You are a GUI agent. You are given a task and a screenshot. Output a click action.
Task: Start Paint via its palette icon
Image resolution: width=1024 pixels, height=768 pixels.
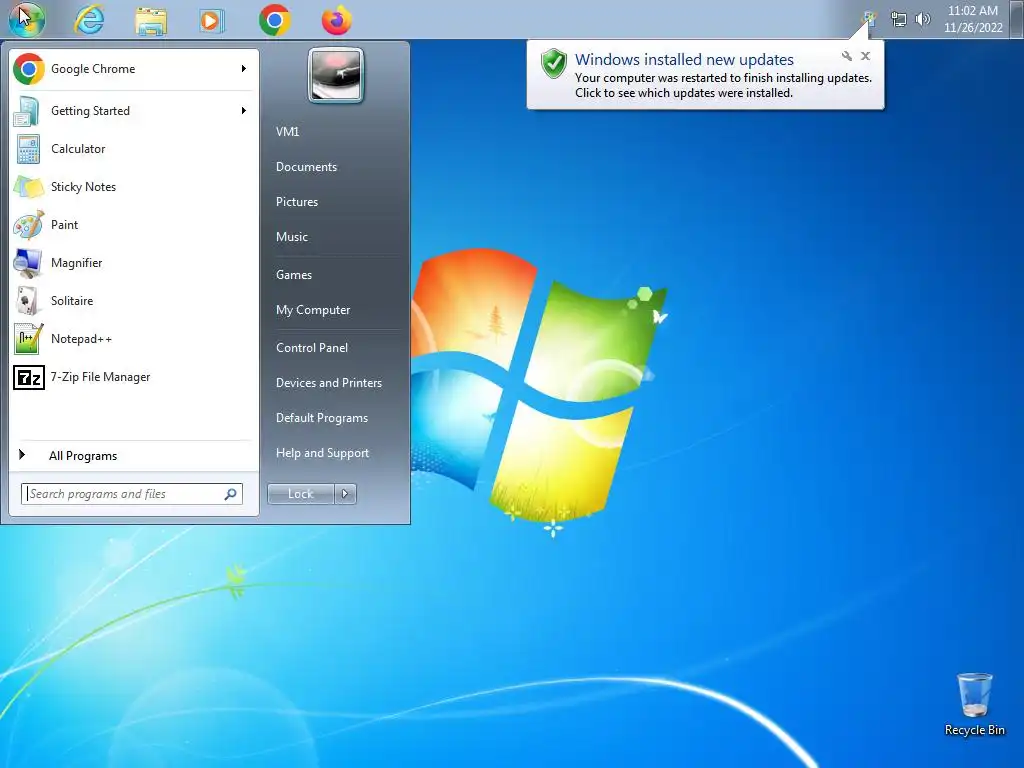(29, 225)
